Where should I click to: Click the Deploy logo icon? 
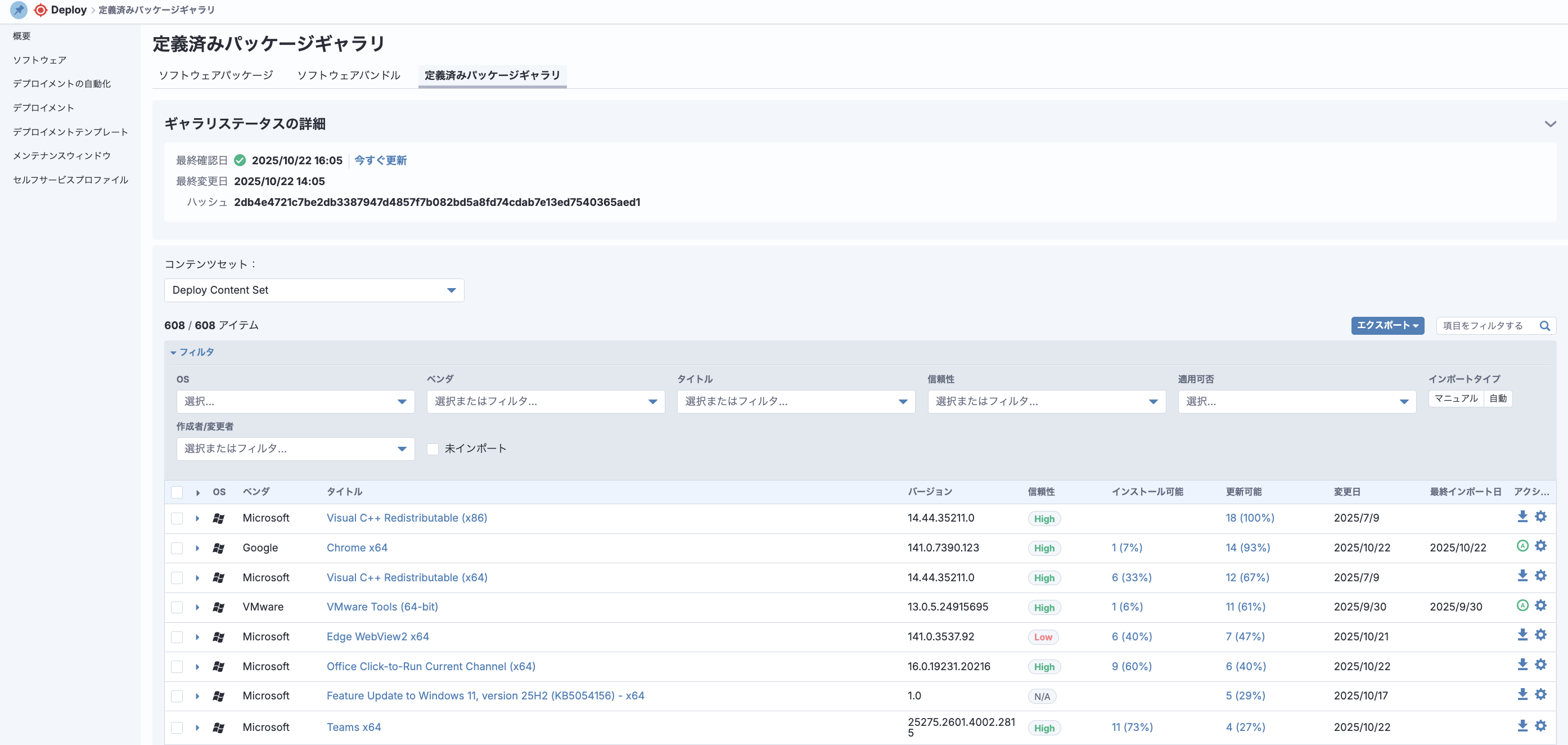(x=40, y=10)
